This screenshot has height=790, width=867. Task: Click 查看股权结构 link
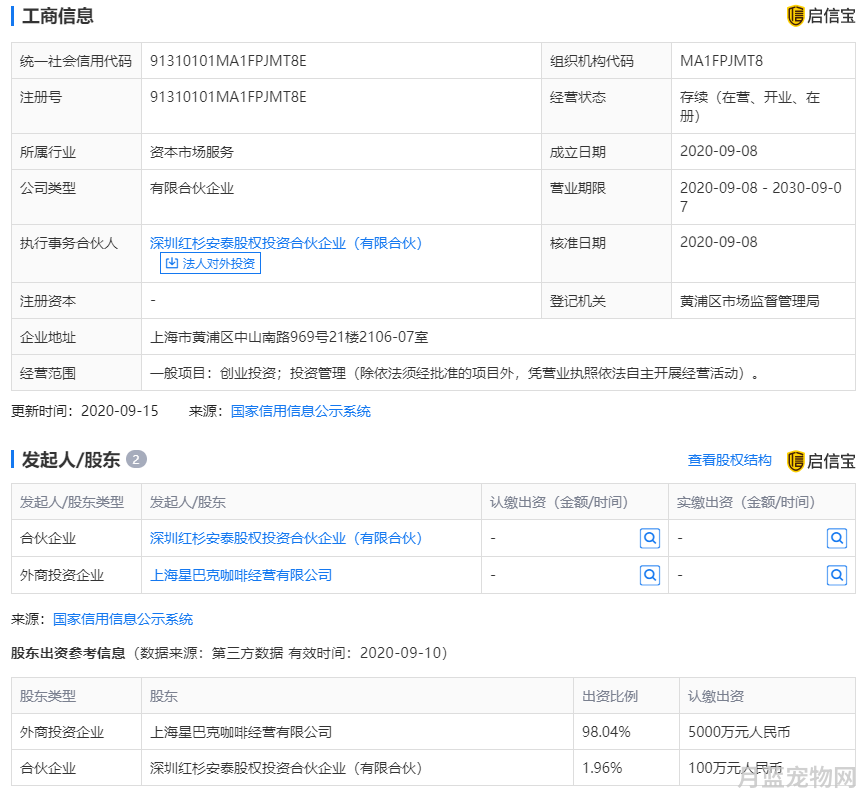click(x=729, y=461)
